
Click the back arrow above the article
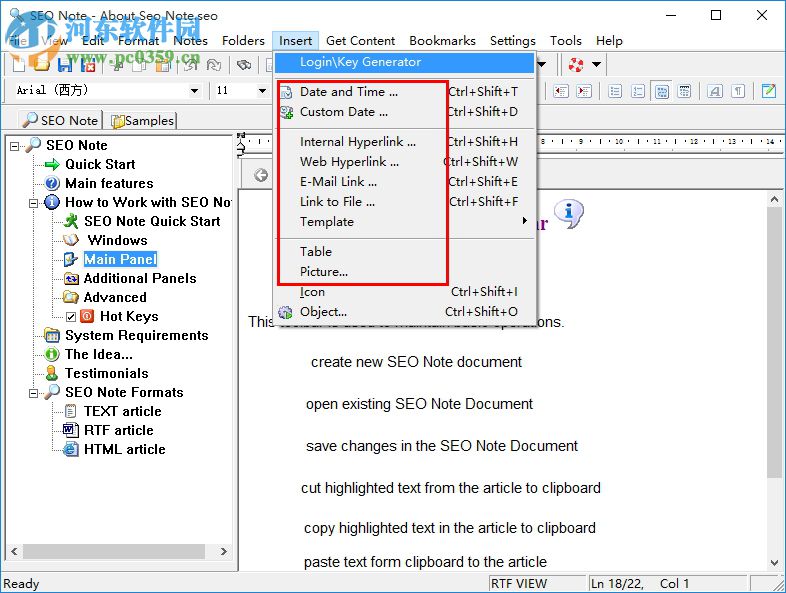[x=261, y=175]
